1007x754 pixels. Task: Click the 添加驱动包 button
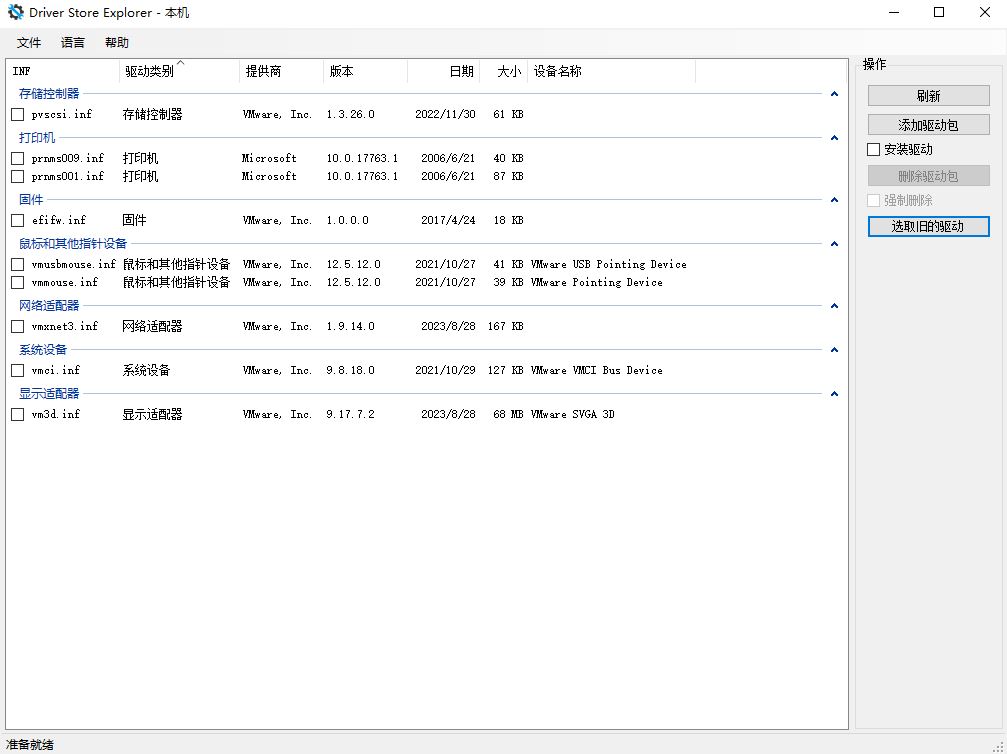click(x=928, y=126)
